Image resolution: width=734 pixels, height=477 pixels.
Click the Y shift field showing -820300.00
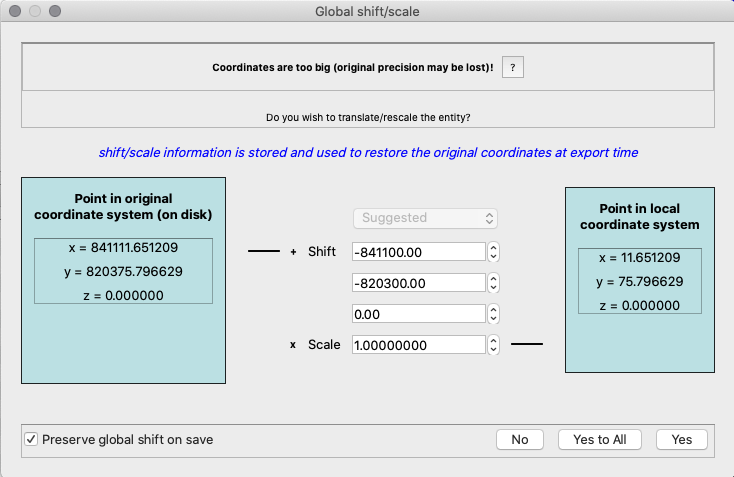[x=418, y=283]
